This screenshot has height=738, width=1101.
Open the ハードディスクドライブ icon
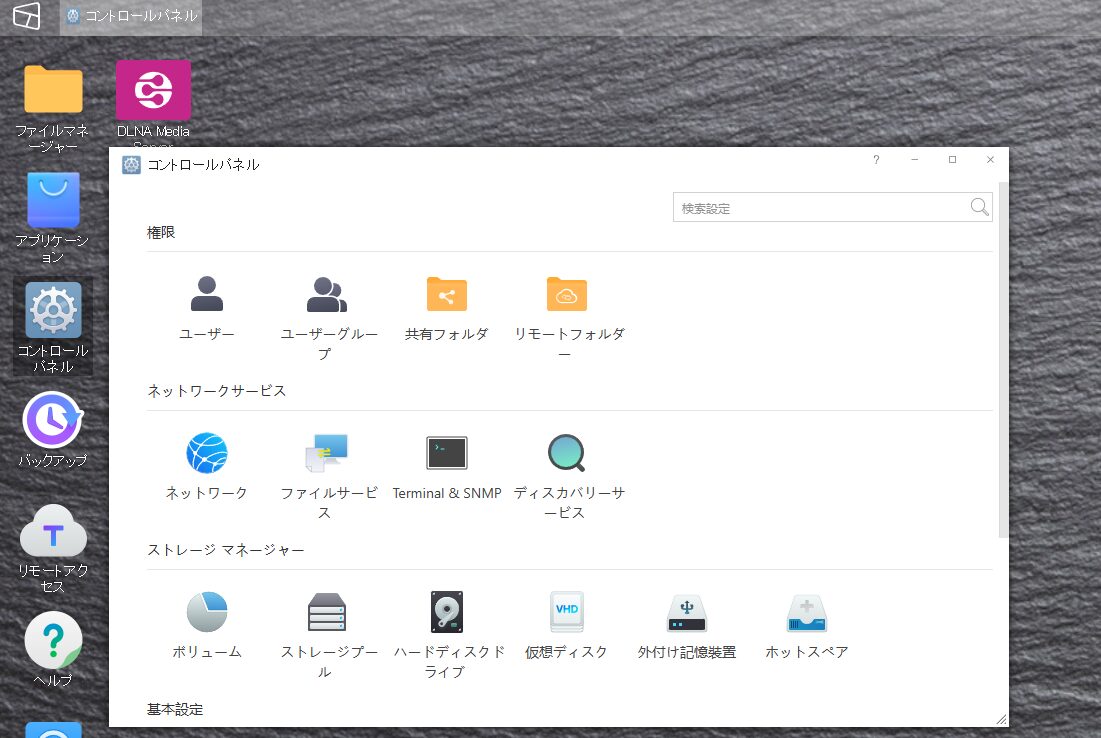pos(447,612)
